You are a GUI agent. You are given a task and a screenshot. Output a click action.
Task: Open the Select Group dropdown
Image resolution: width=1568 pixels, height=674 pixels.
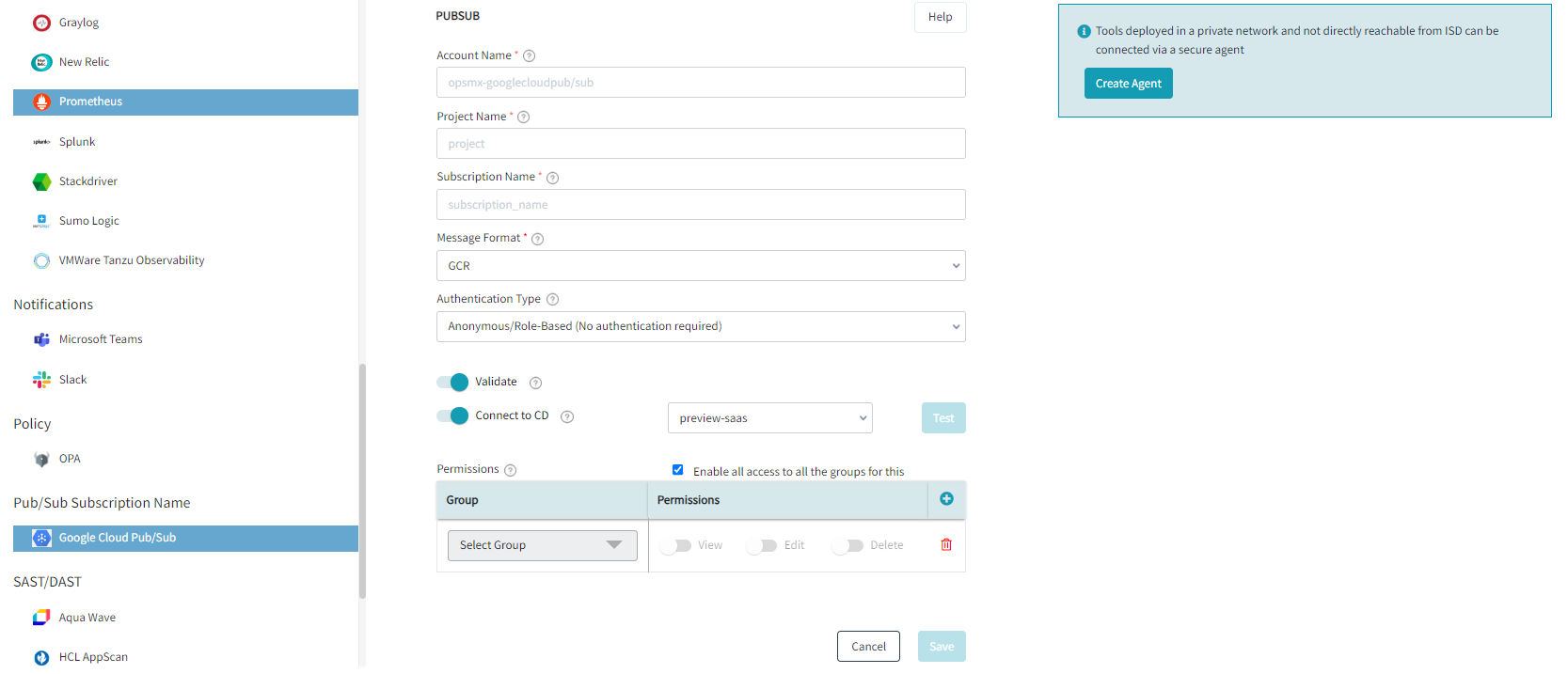(x=542, y=545)
